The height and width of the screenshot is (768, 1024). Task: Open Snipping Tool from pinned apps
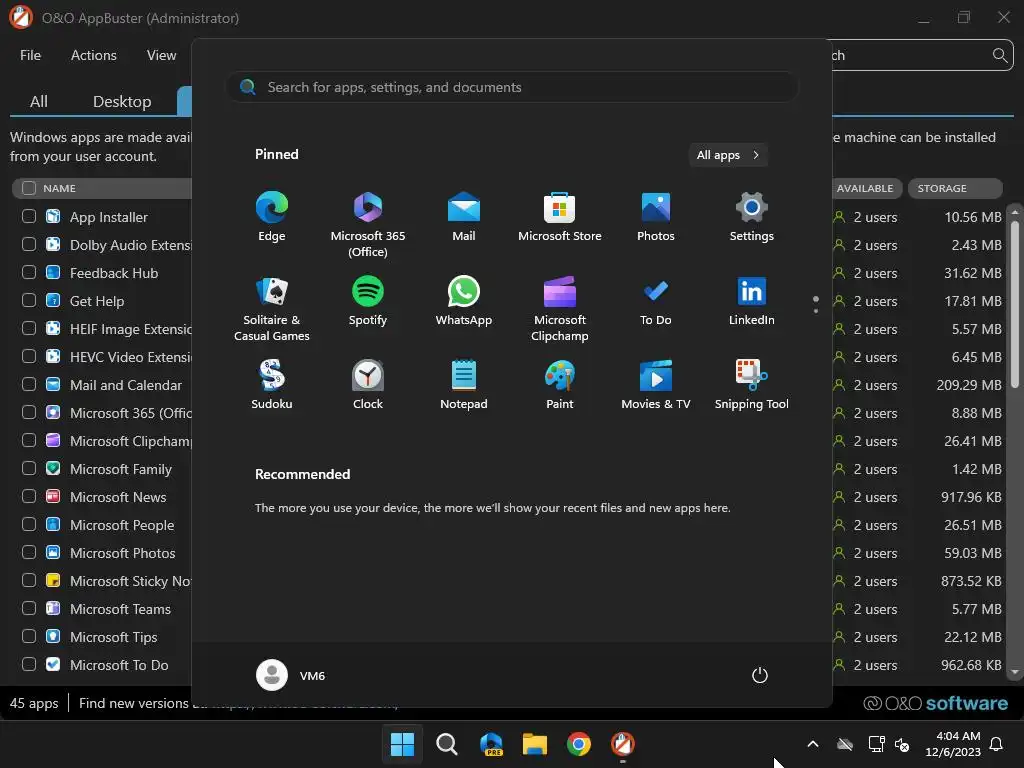752,385
